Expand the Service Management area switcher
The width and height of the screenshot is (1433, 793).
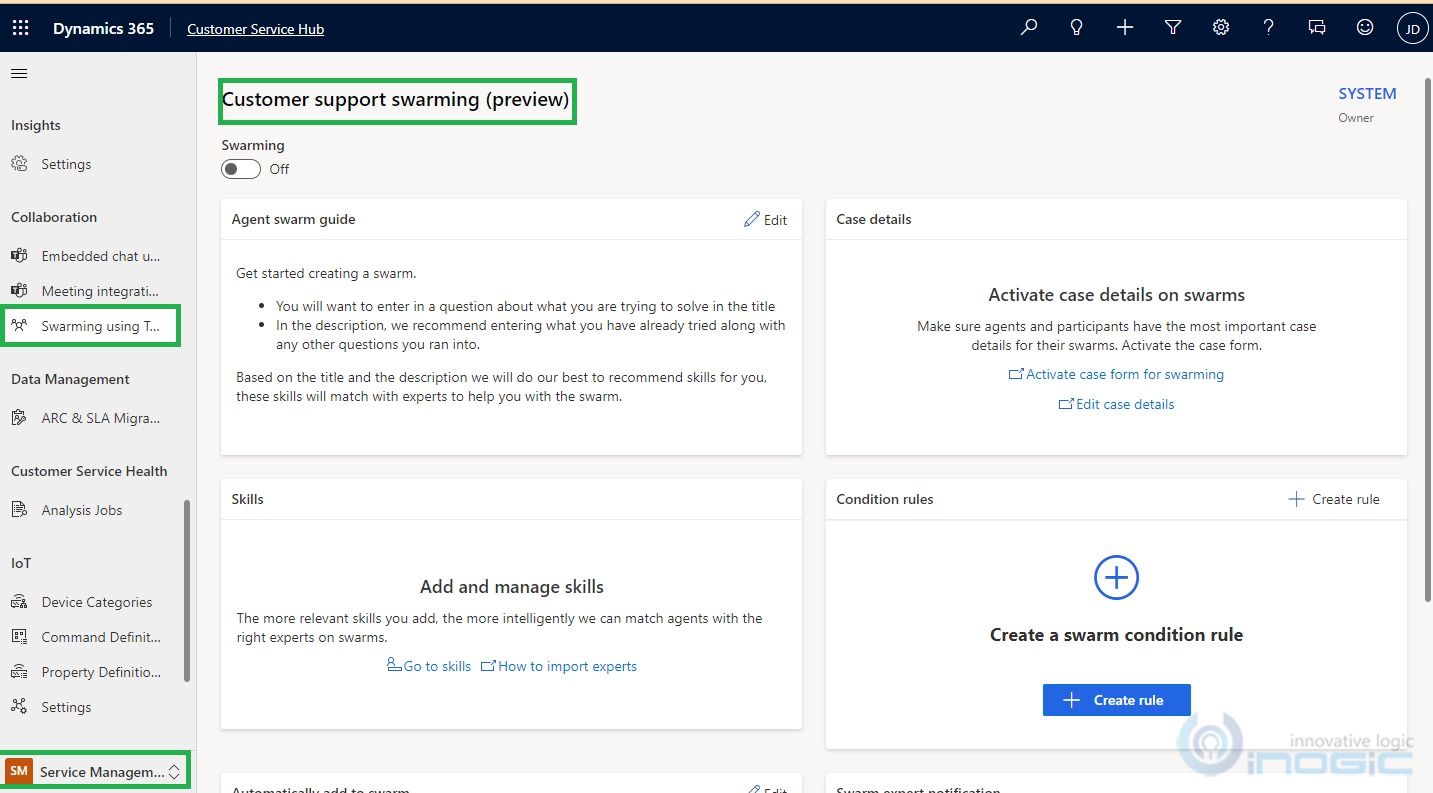pos(174,771)
